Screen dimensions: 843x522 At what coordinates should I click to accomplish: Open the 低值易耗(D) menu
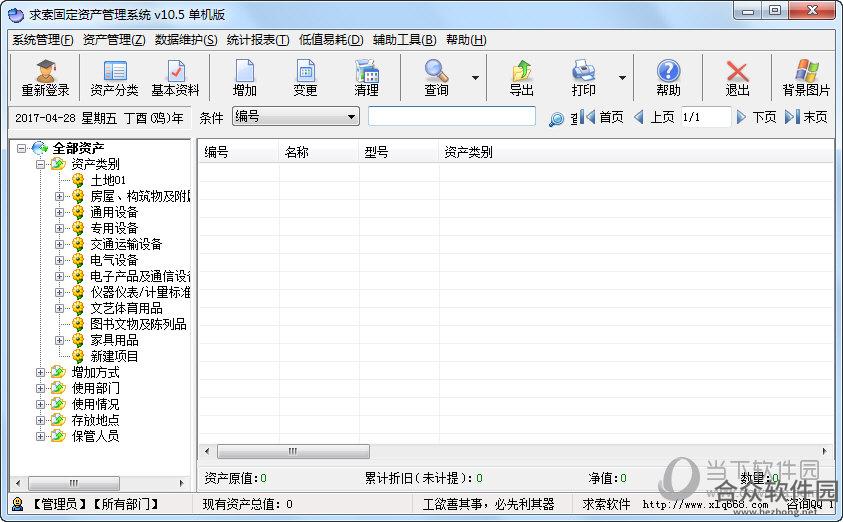click(331, 40)
